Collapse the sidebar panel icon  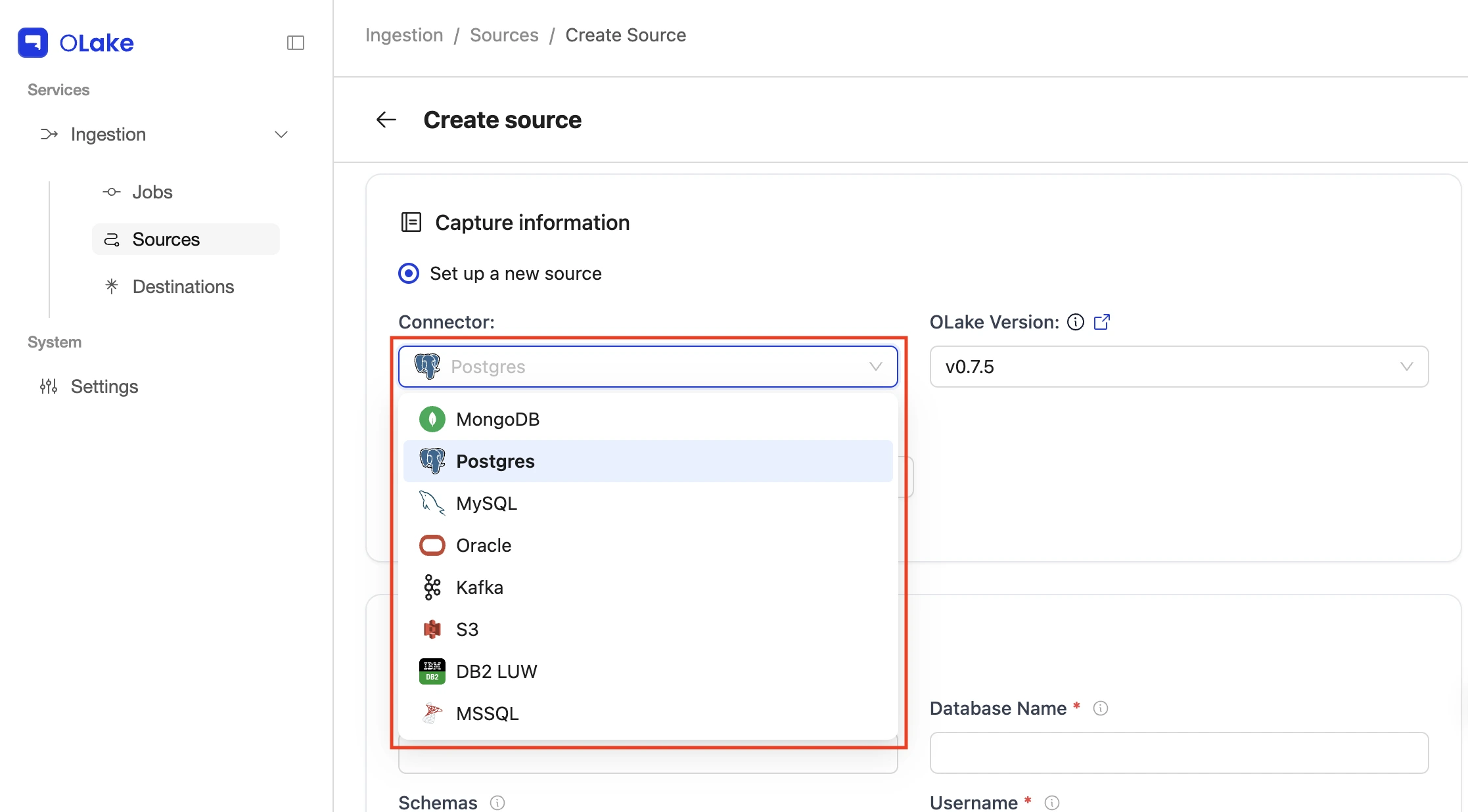296,43
